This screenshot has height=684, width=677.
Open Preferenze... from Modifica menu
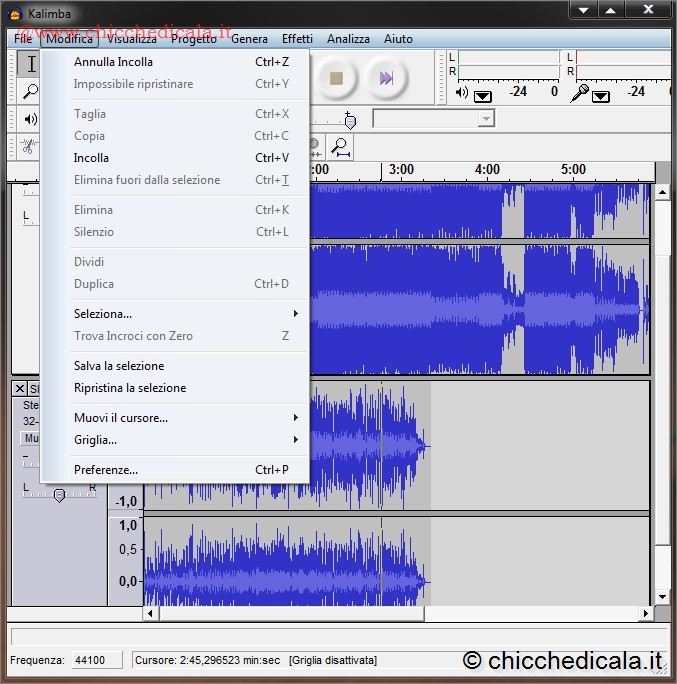click(x=105, y=470)
